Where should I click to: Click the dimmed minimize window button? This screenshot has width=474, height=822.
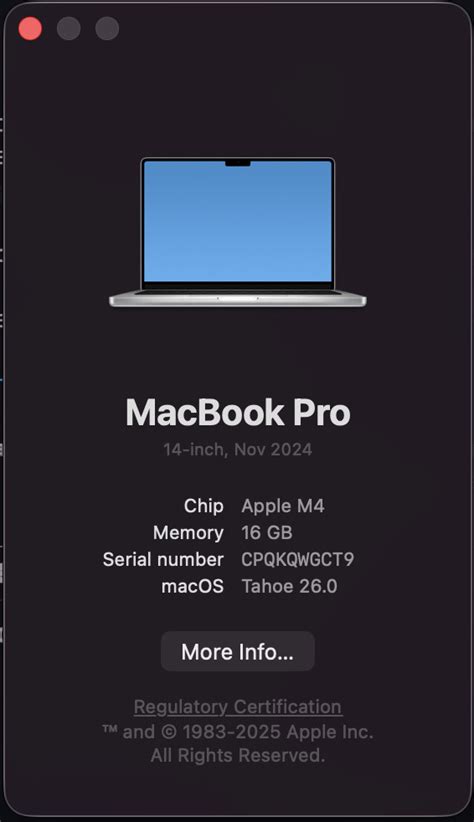point(69,28)
